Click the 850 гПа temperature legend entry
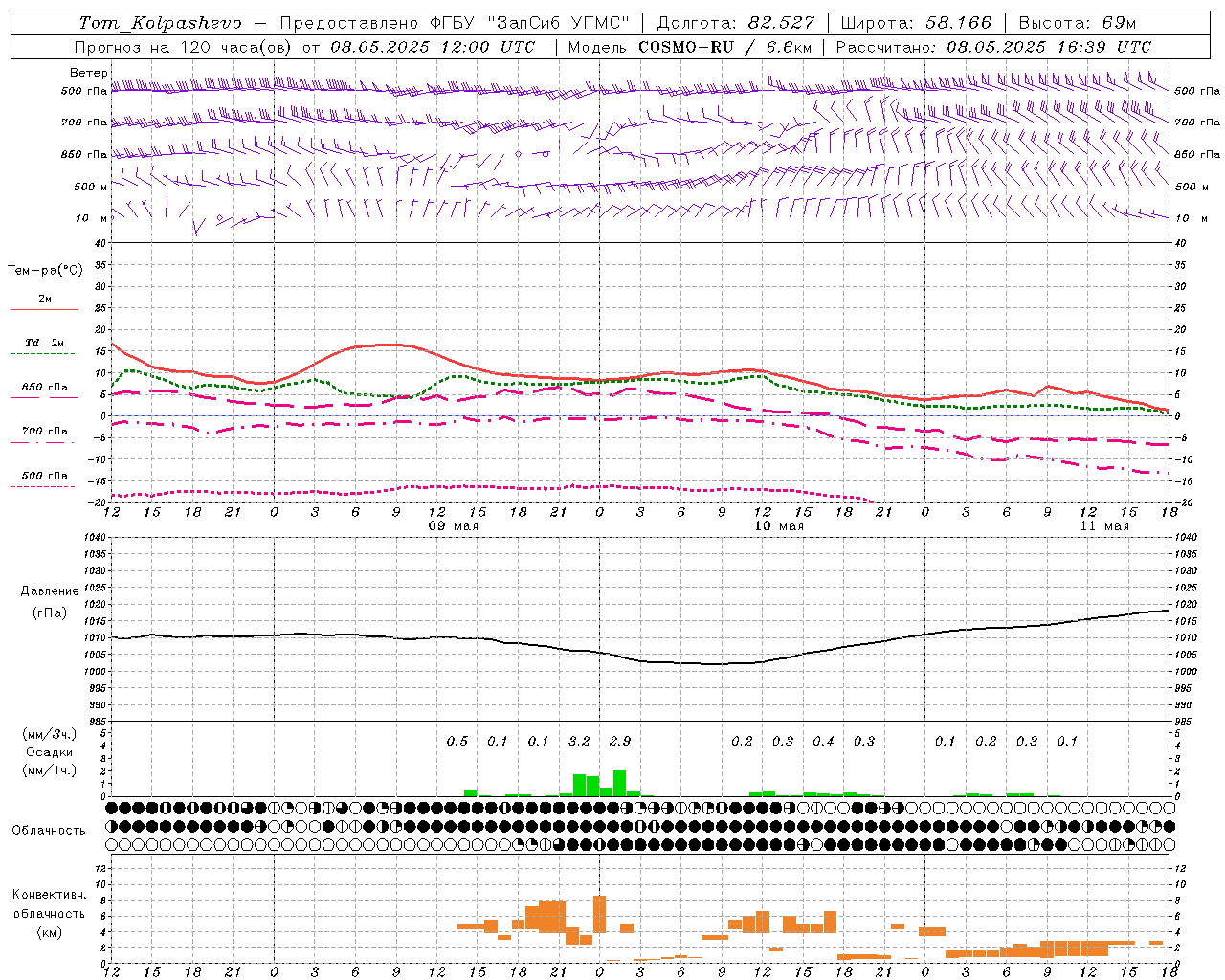Viewport: 1225px width, 980px height. [x=44, y=388]
